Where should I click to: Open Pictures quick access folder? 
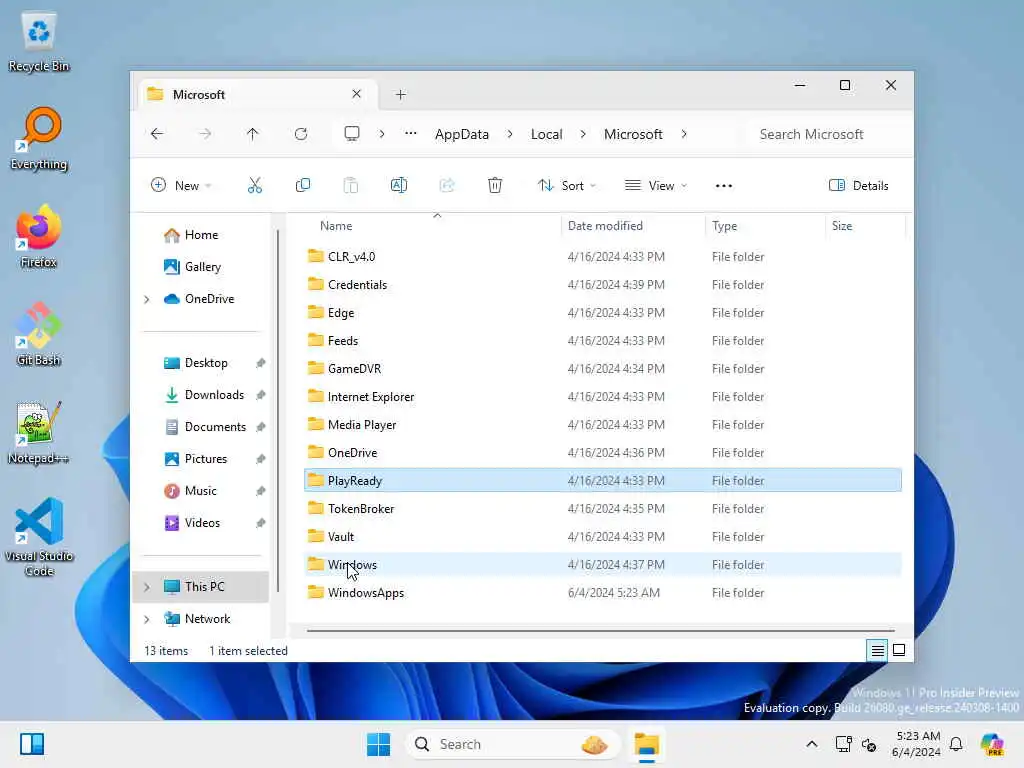tap(206, 458)
